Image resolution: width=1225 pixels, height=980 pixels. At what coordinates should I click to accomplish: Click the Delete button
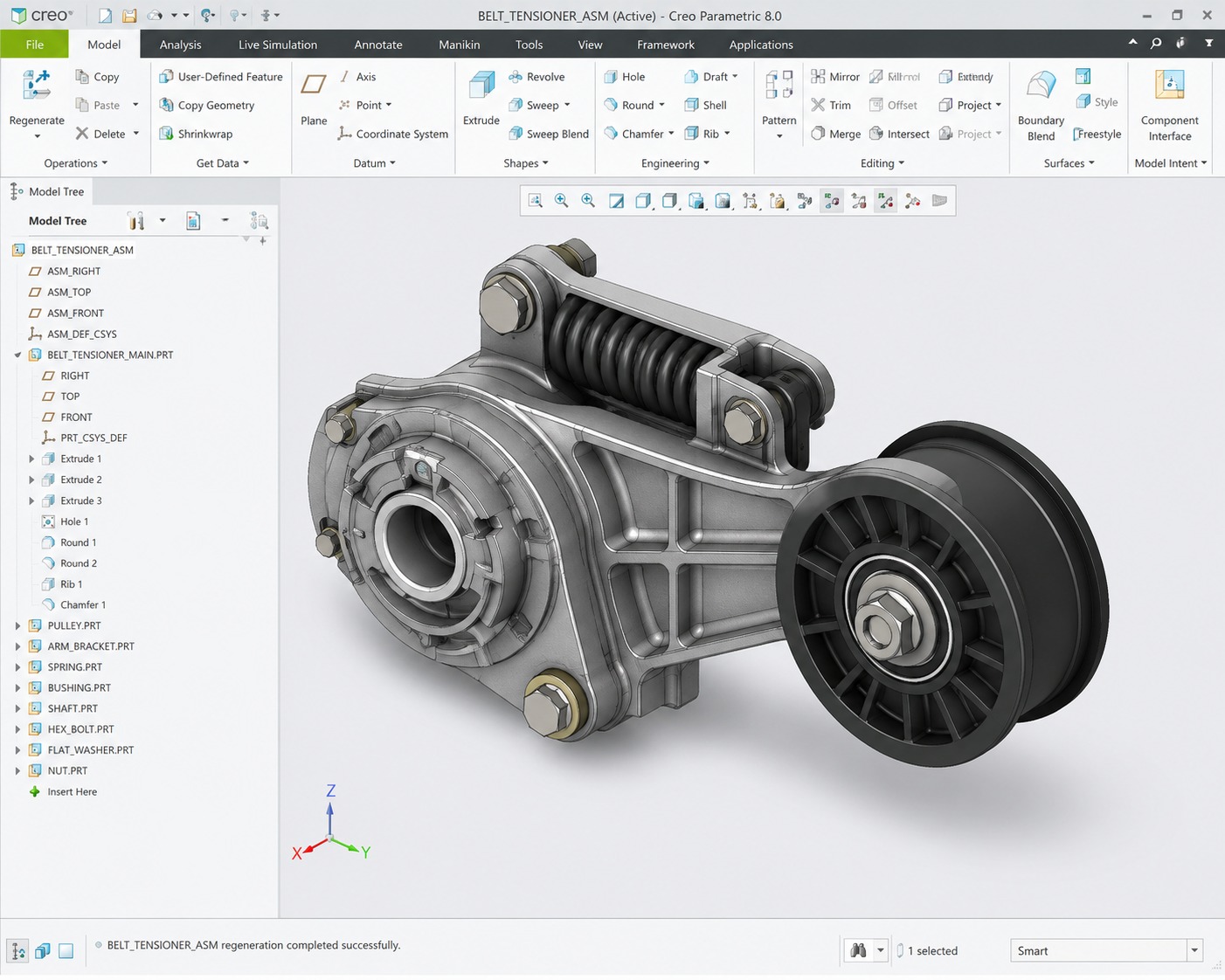(100, 134)
